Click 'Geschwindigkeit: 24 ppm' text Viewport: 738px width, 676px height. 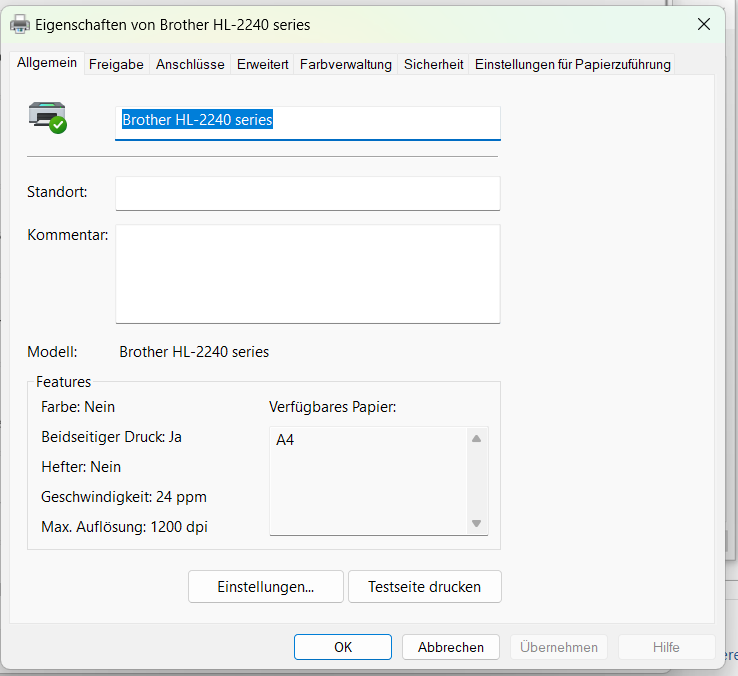[124, 497]
